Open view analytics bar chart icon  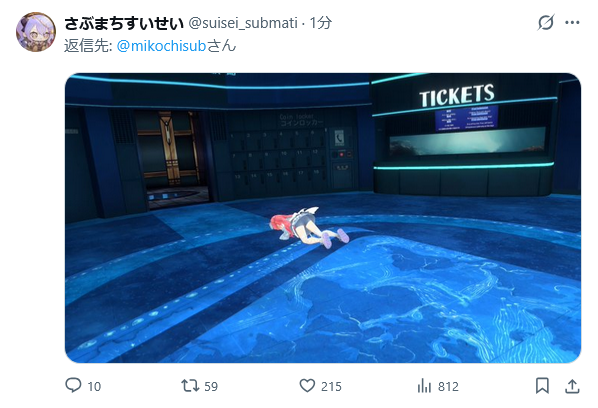(424, 386)
